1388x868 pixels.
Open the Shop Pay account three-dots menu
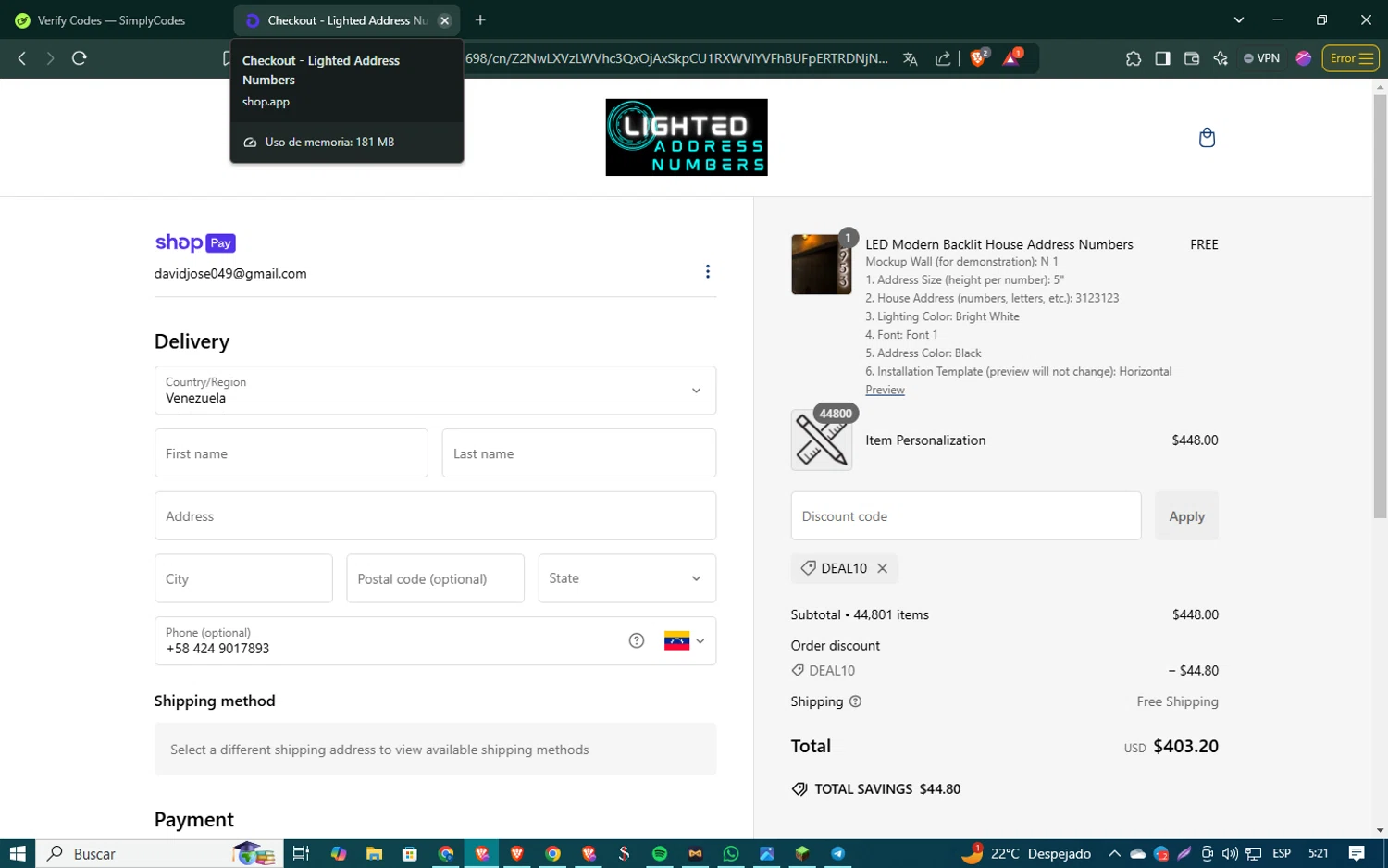(708, 271)
